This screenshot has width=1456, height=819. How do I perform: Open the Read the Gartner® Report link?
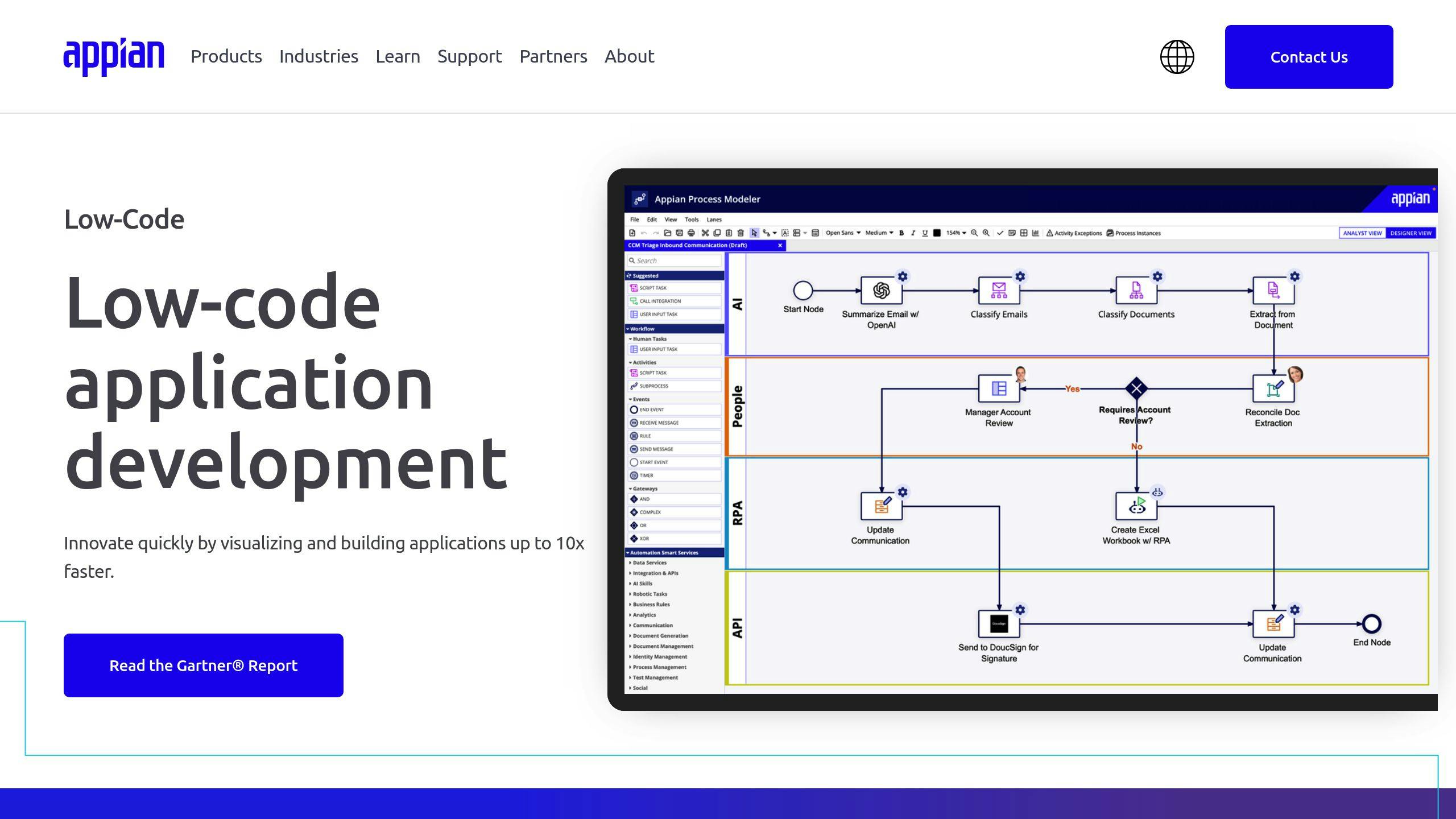click(204, 665)
